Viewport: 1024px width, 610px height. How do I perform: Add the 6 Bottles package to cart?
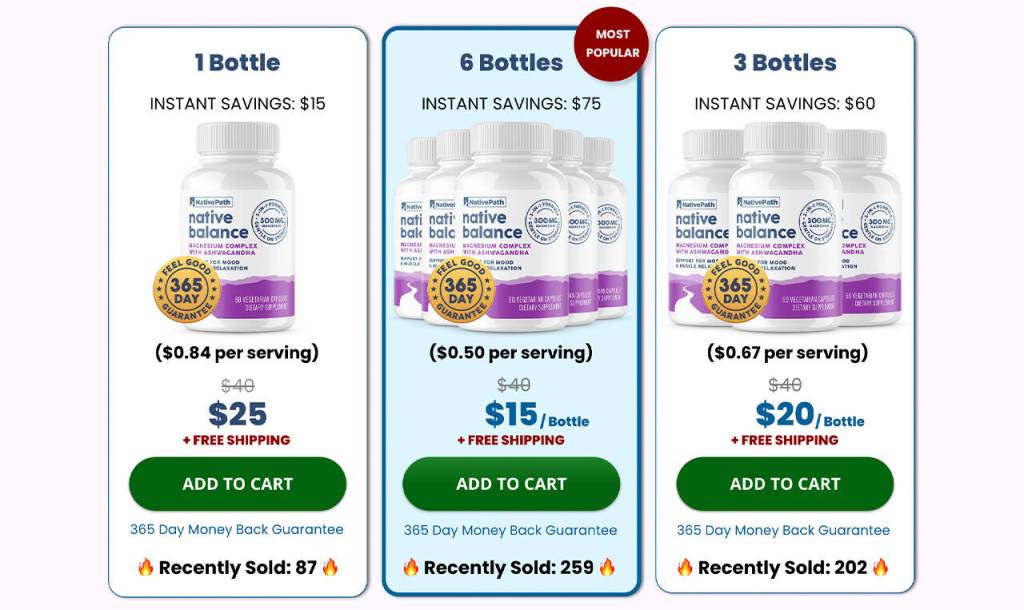point(511,484)
